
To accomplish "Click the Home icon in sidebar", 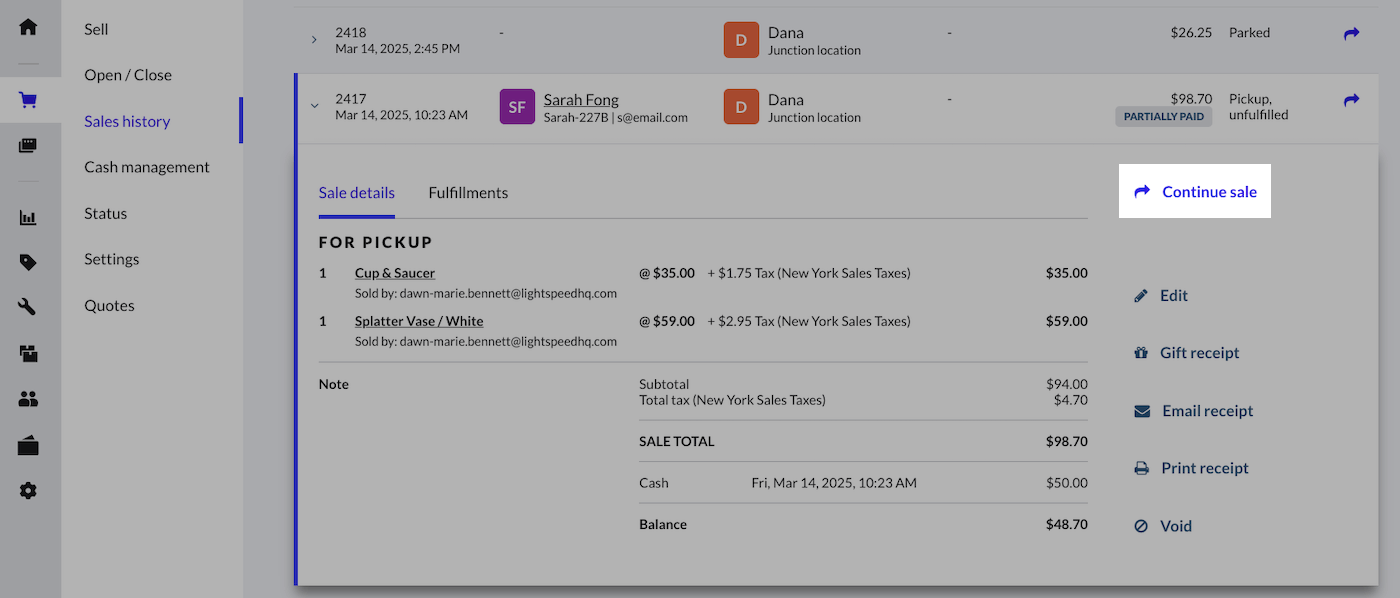I will [28, 27].
